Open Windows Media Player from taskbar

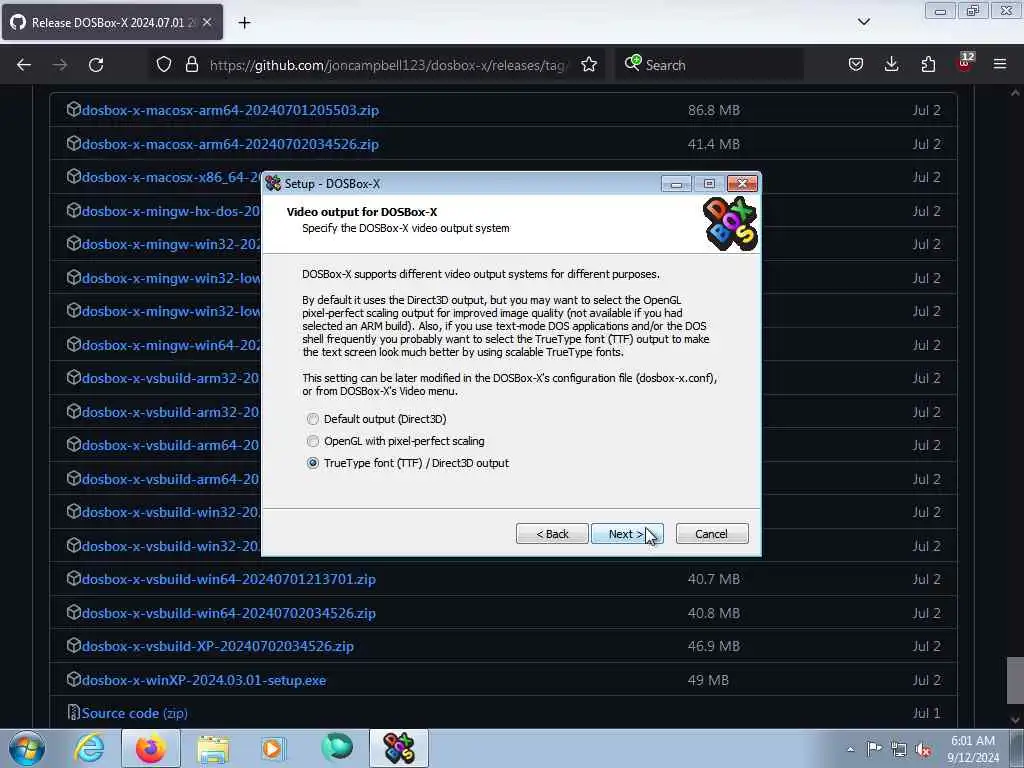point(274,748)
